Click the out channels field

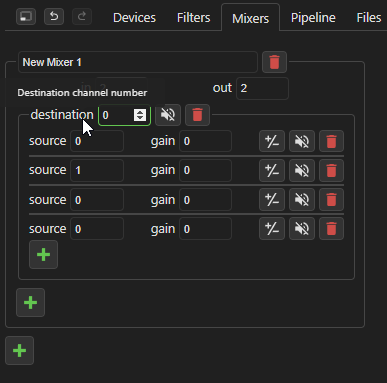pyautogui.click(x=262, y=88)
